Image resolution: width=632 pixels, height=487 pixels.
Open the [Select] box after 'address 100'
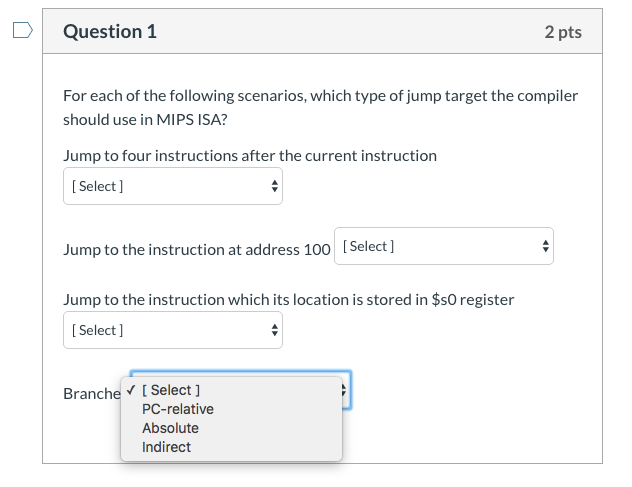(x=443, y=246)
